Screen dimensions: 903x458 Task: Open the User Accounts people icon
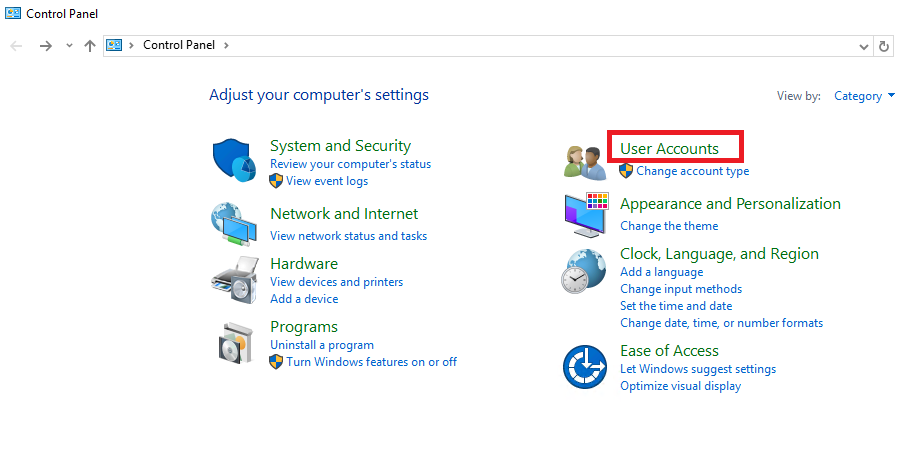click(585, 162)
